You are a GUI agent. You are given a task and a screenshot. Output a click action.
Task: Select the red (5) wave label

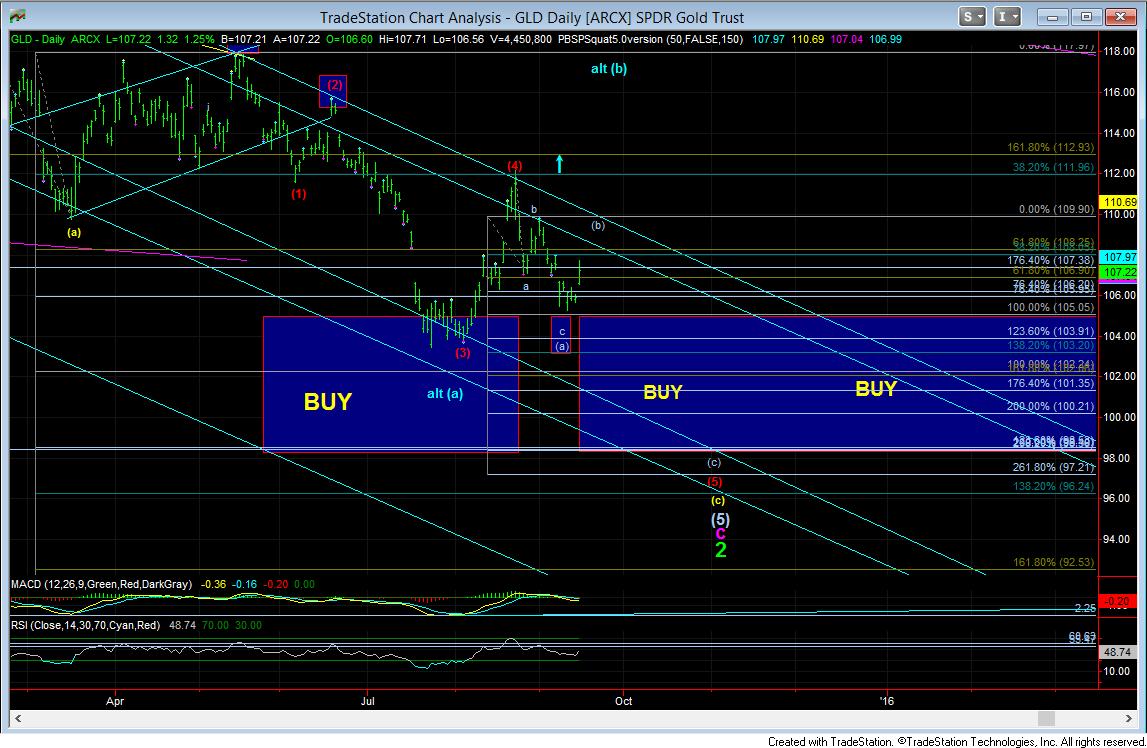coord(715,482)
